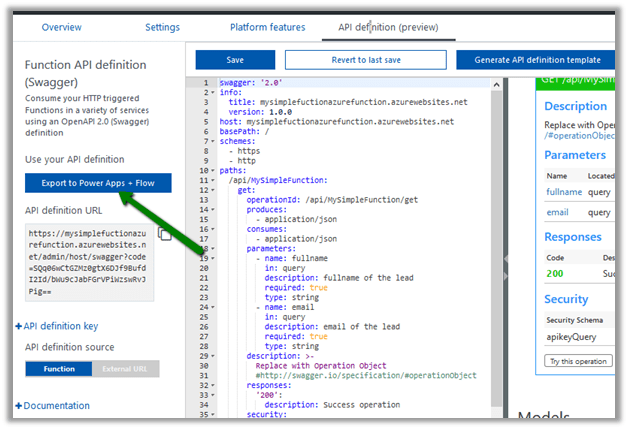Screen dimensions: 628x429
Task: Switch to the Platform features tab
Action: tap(267, 27)
